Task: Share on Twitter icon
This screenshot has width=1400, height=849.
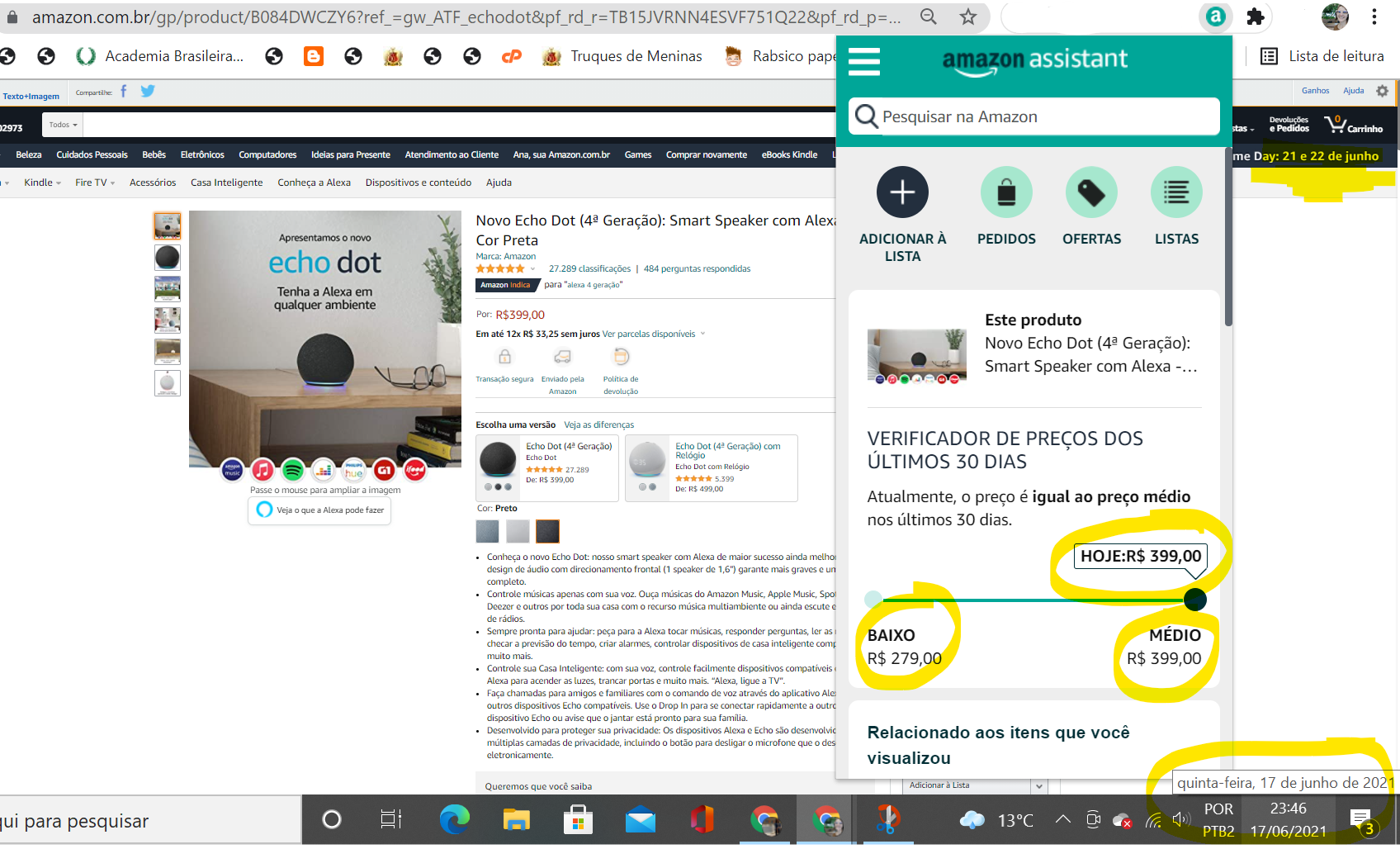Action: click(148, 91)
